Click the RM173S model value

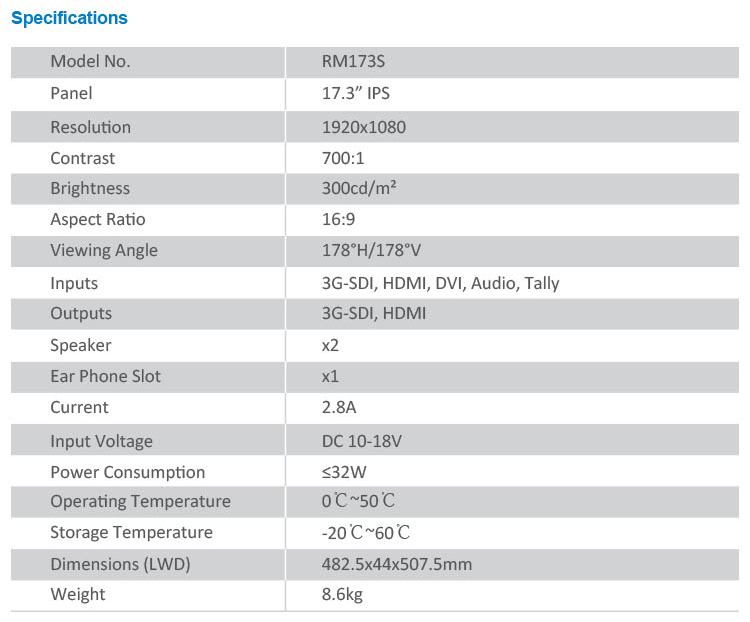click(353, 62)
